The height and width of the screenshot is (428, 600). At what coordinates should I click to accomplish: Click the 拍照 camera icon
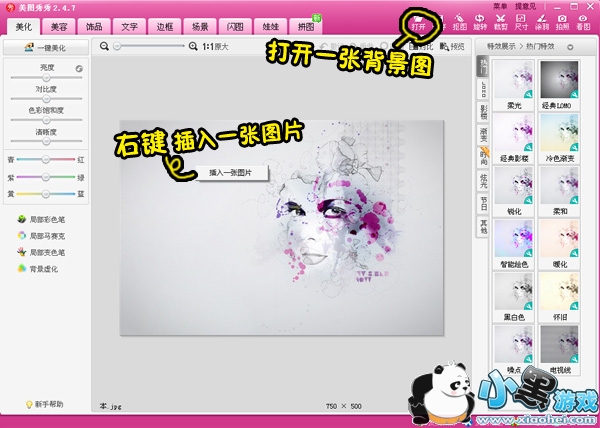coord(562,23)
